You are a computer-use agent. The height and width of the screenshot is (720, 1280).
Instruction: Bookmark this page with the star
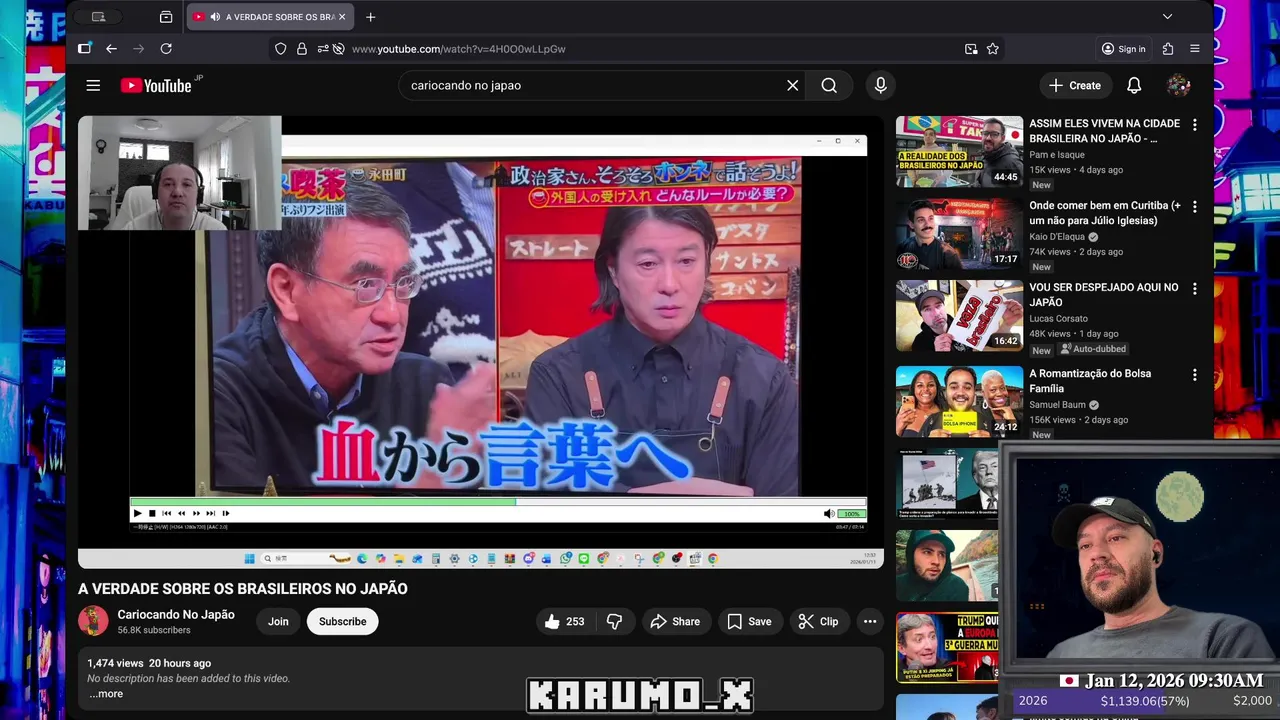pos(993,48)
